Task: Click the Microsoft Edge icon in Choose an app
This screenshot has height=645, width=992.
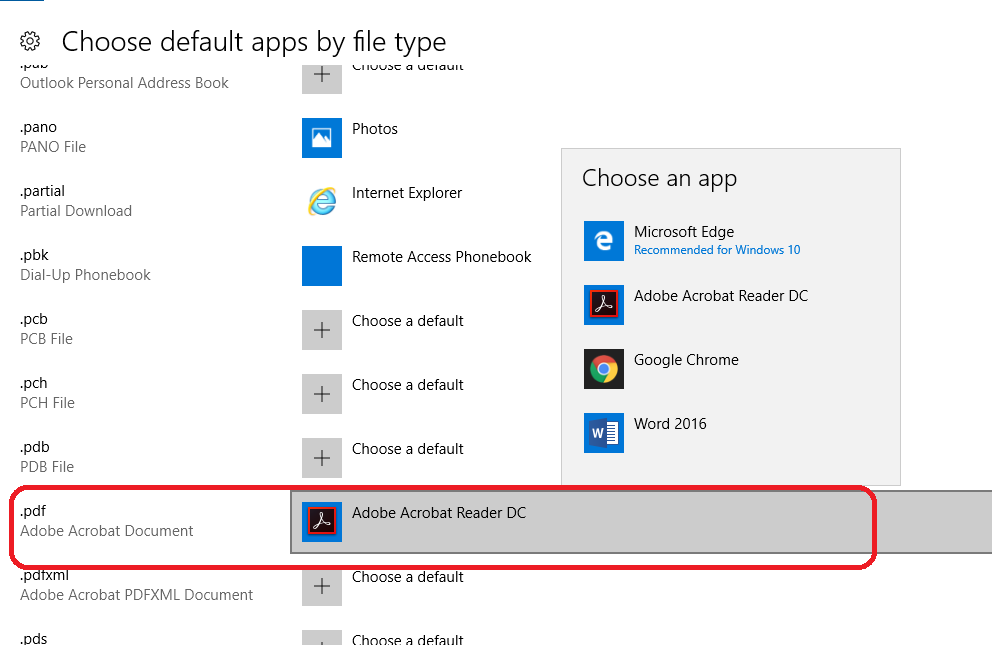Action: (x=604, y=240)
